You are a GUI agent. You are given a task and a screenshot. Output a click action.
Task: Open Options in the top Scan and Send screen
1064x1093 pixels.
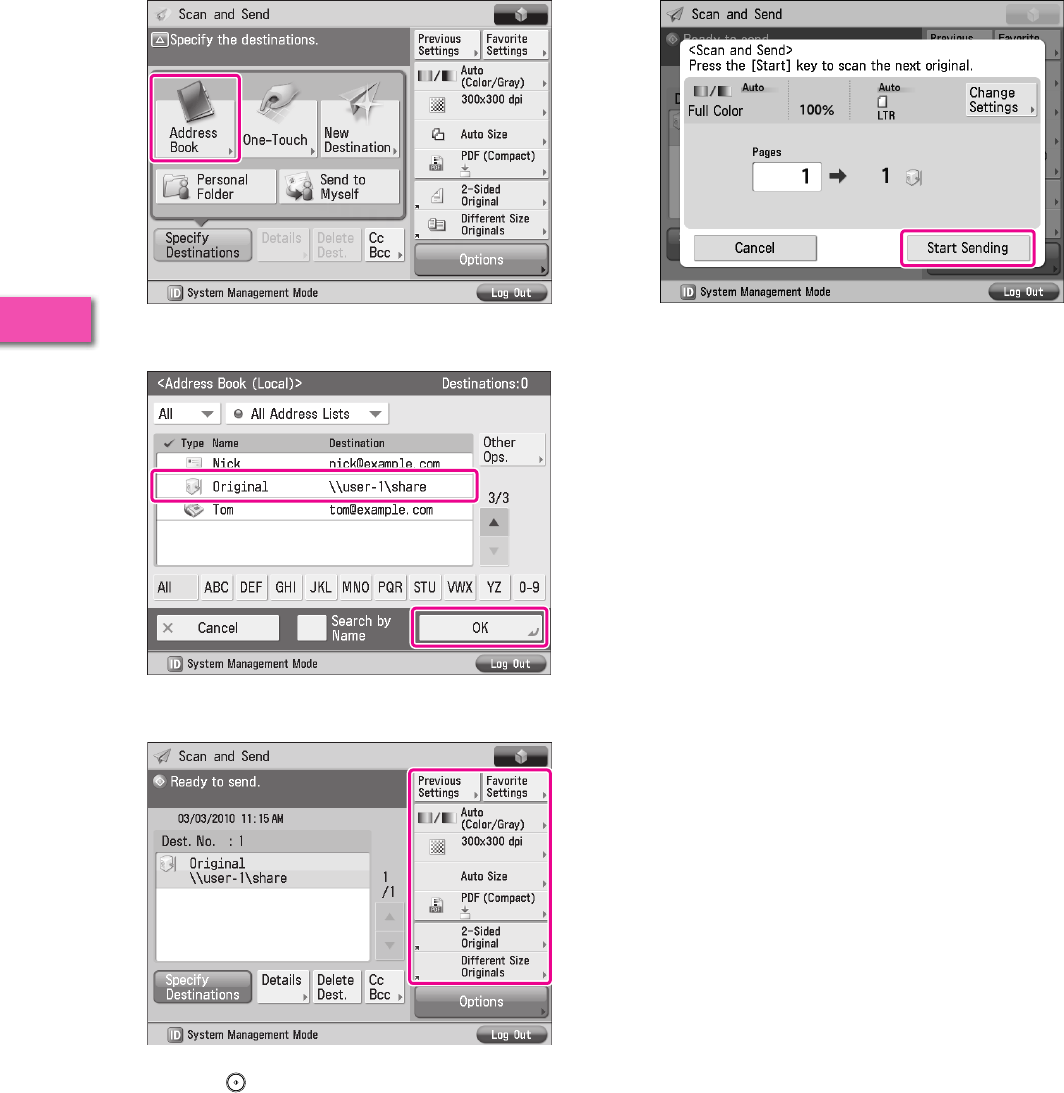[x=481, y=259]
